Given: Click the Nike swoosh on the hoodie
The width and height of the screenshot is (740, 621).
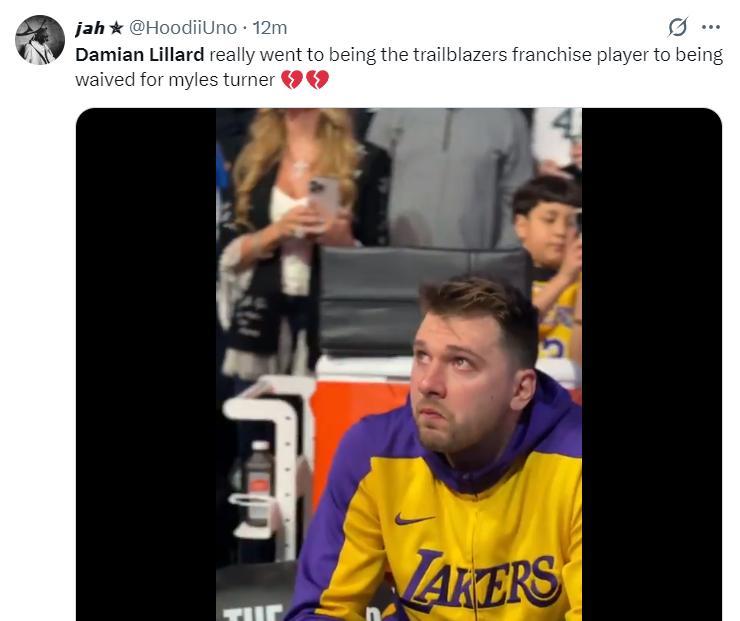Looking at the screenshot, I should point(413,519).
